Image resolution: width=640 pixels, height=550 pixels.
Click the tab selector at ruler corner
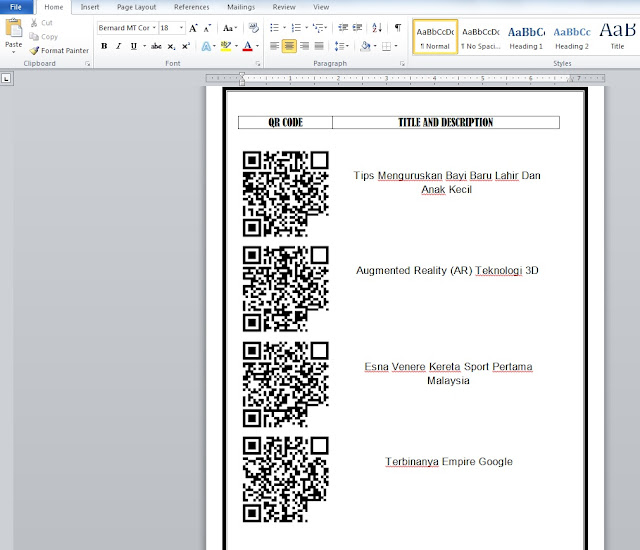tap(7, 78)
